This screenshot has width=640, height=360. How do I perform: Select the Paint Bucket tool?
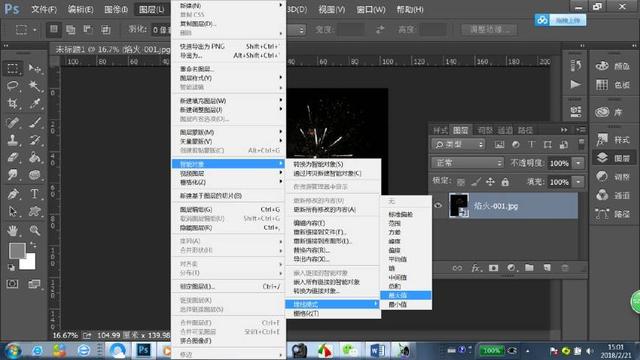(x=35, y=158)
